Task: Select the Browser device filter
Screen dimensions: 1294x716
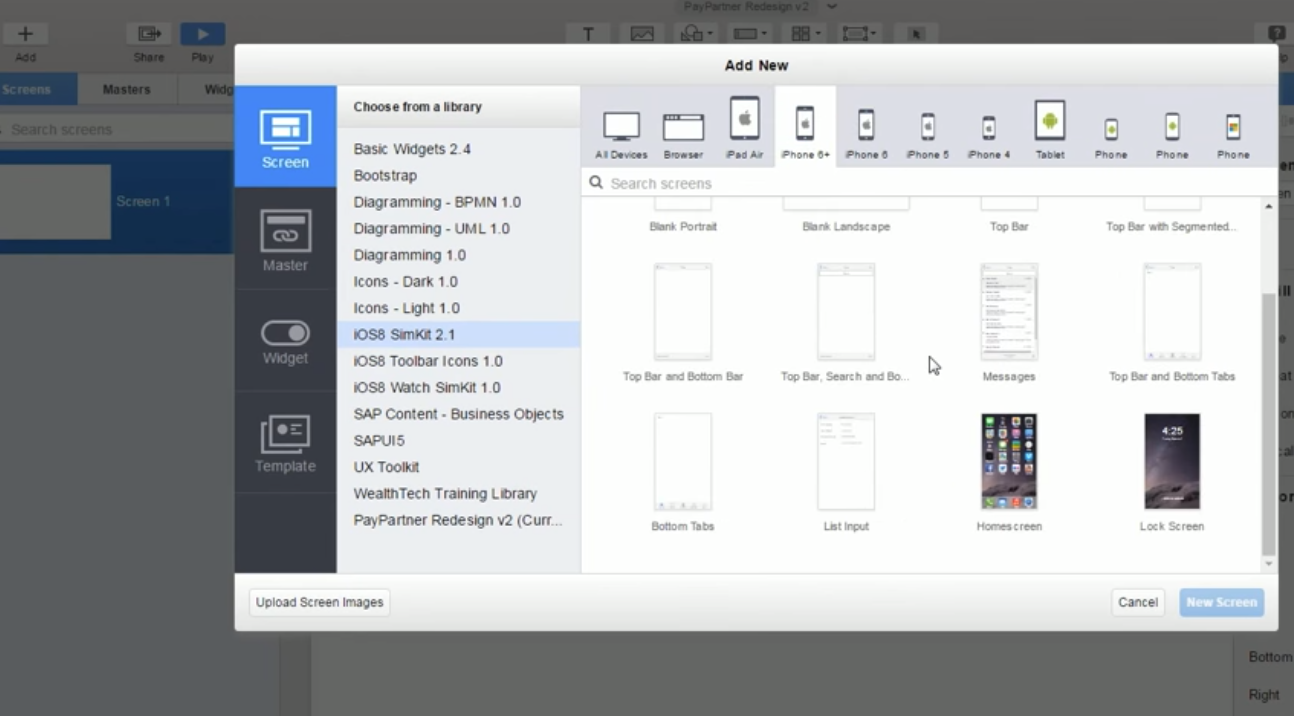Action: 683,128
